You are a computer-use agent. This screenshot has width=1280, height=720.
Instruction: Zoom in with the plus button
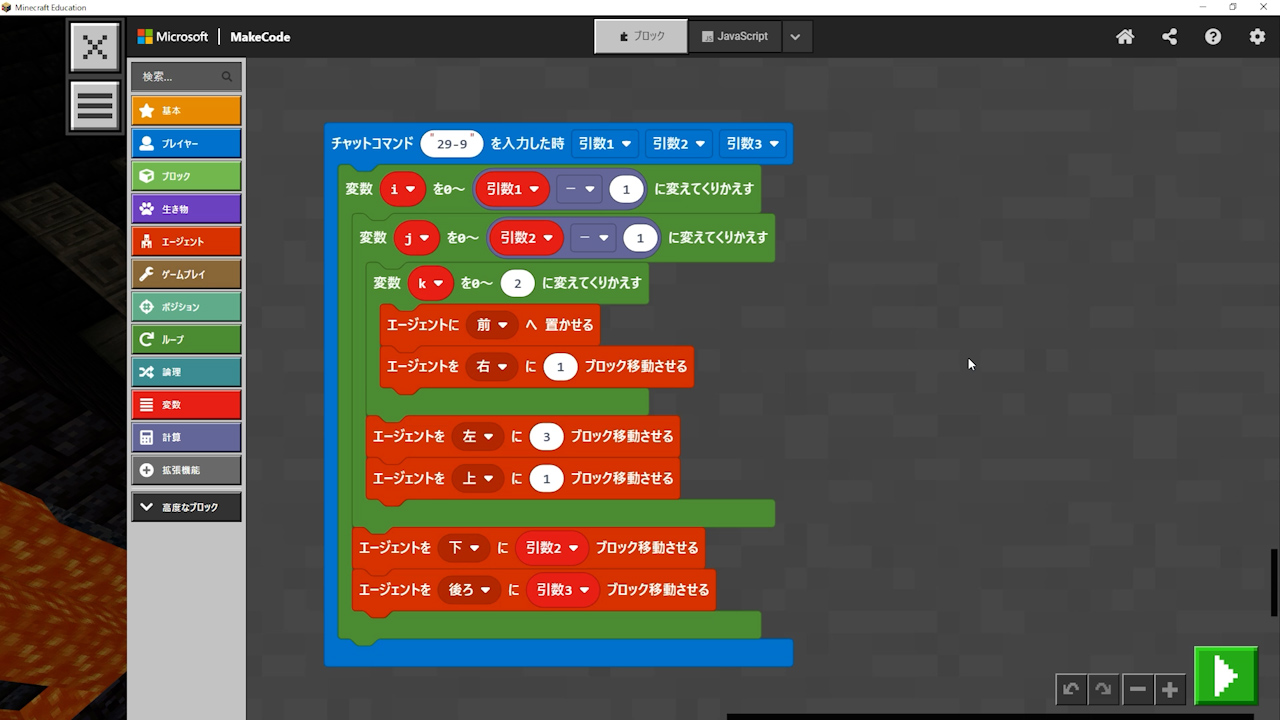coord(1170,689)
